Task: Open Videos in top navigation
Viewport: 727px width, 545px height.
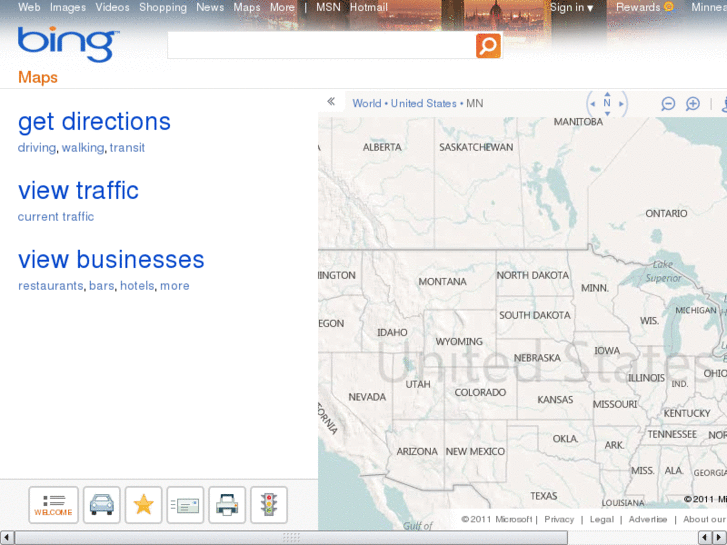Action: pos(112,7)
